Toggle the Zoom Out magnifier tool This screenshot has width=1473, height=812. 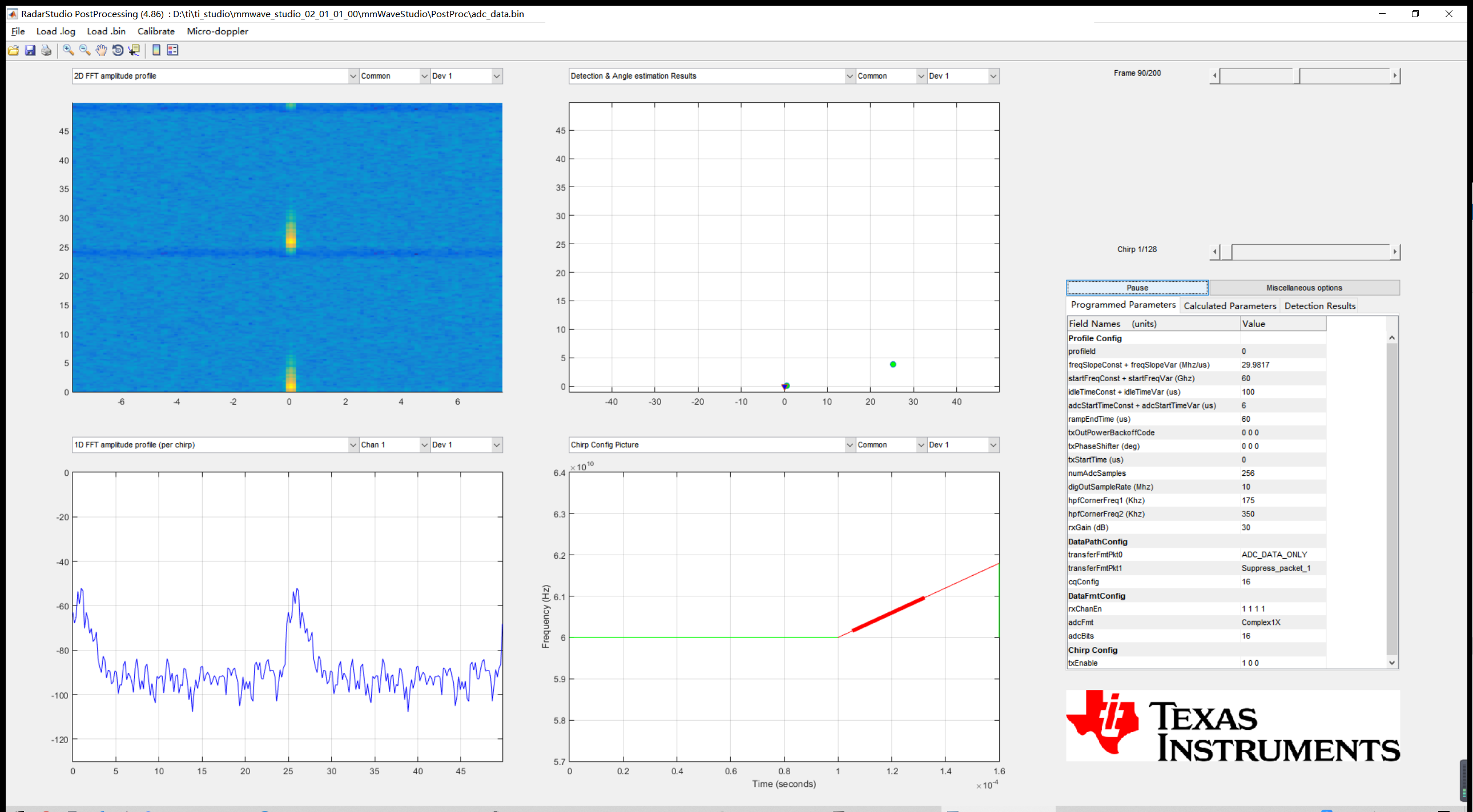84,50
